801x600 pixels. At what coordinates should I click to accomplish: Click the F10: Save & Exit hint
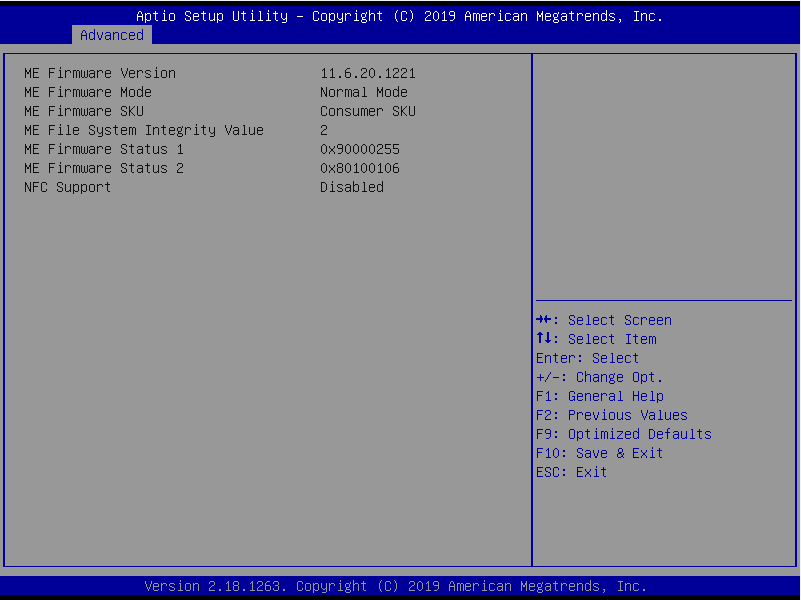pyautogui.click(x=600, y=453)
